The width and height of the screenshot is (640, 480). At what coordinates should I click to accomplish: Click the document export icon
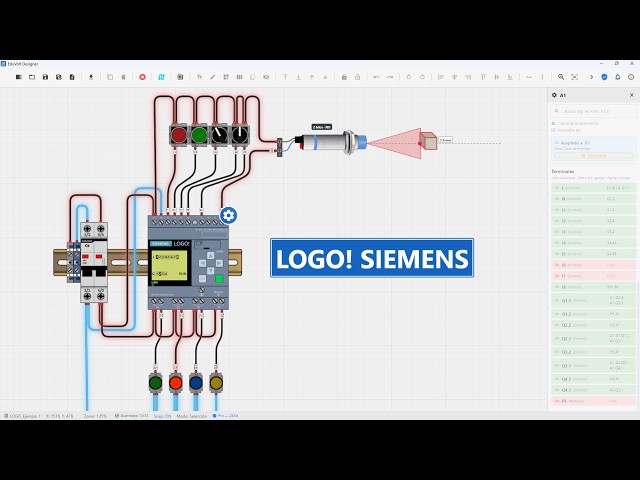pos(72,77)
